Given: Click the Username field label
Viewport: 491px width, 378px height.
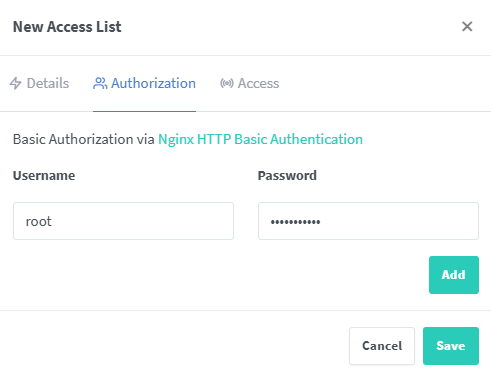Looking at the screenshot, I should point(44,176).
